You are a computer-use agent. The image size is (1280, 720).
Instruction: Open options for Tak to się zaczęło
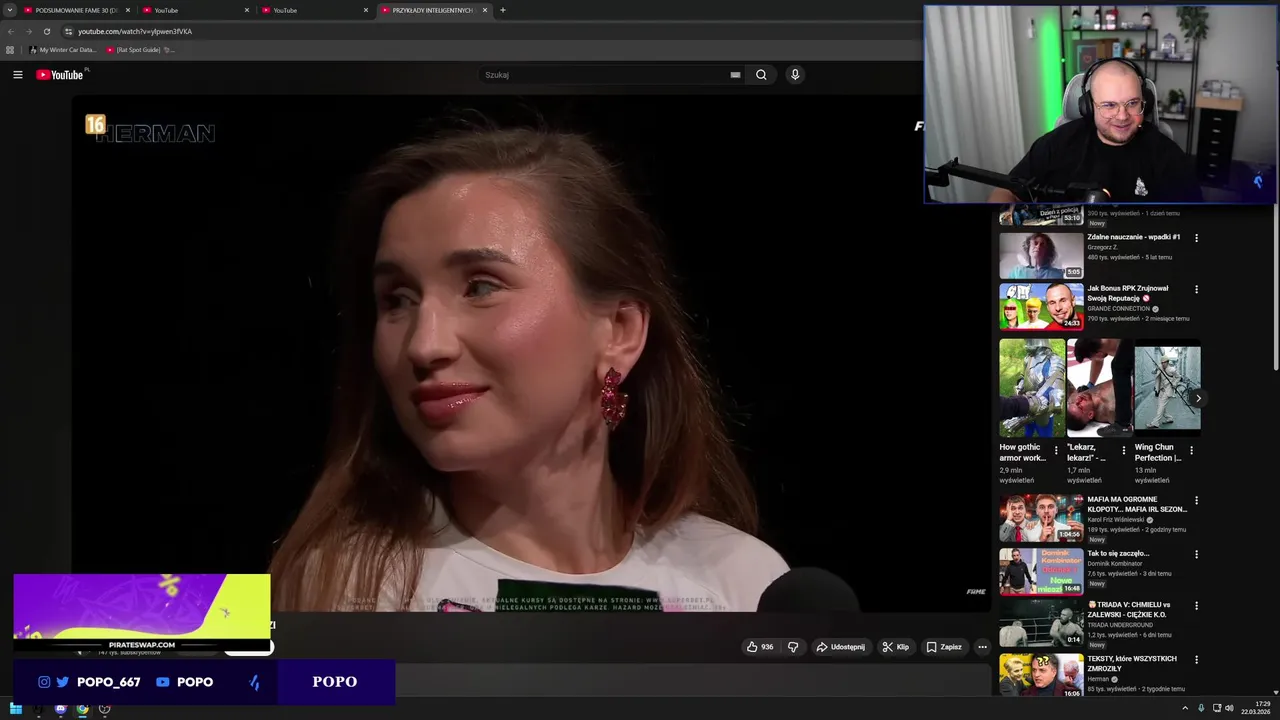point(1196,554)
